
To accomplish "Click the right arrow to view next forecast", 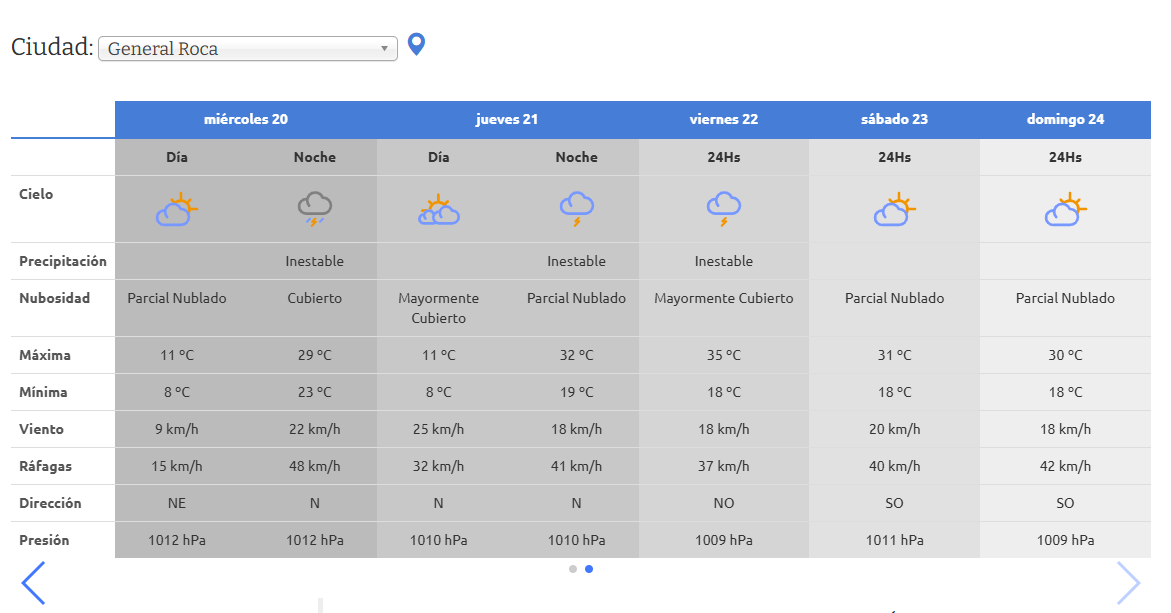I will 1128,583.
